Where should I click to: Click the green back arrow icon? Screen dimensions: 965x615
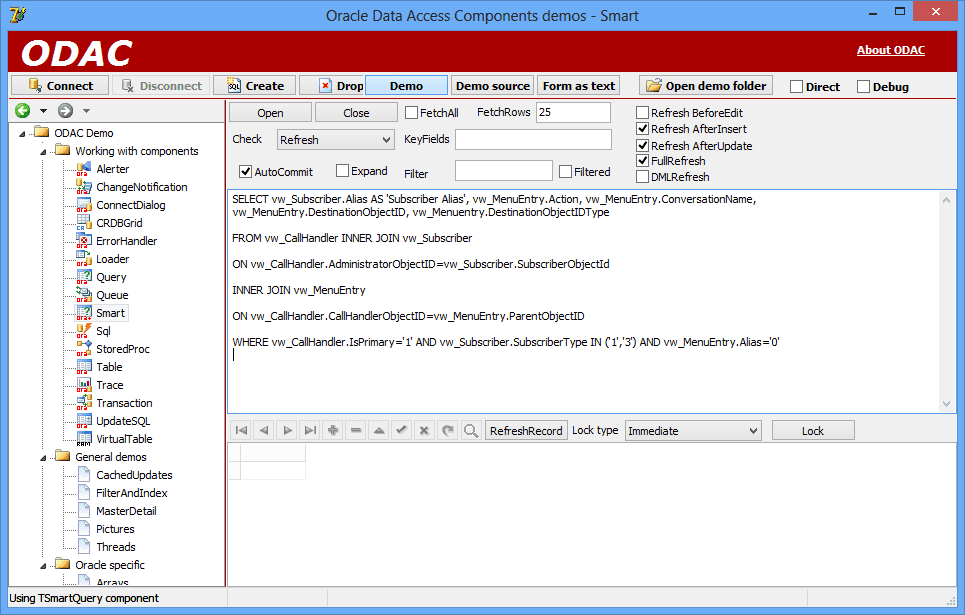click(23, 111)
